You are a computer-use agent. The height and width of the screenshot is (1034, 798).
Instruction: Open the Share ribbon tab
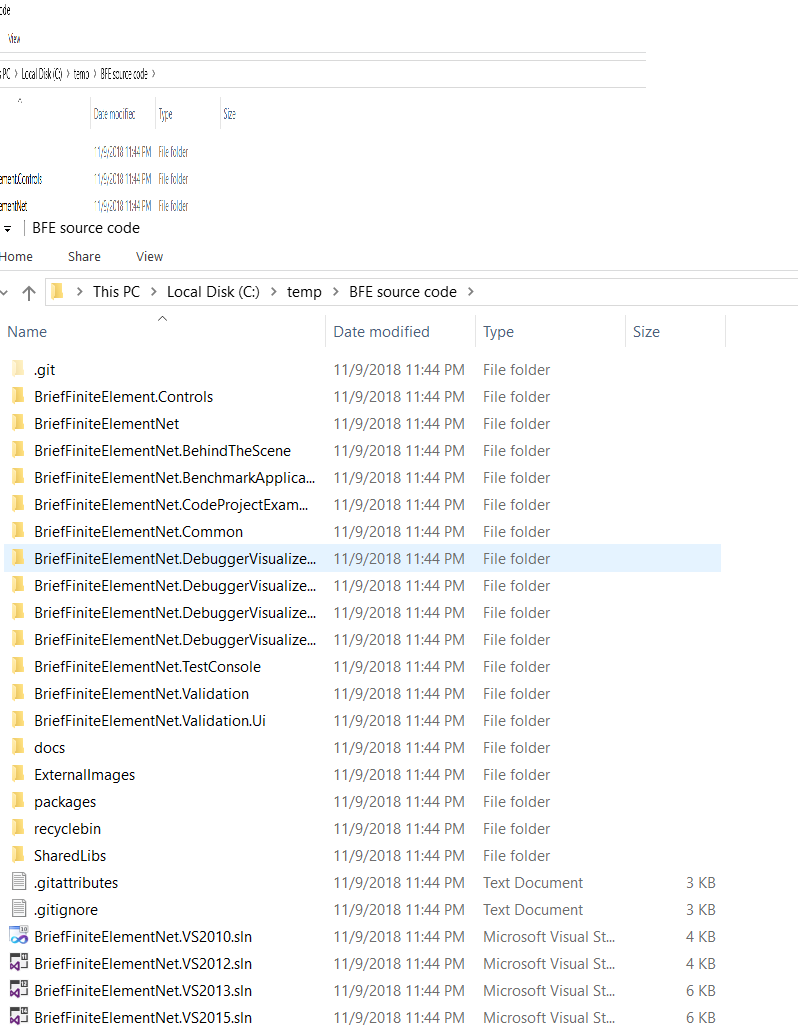coord(84,257)
